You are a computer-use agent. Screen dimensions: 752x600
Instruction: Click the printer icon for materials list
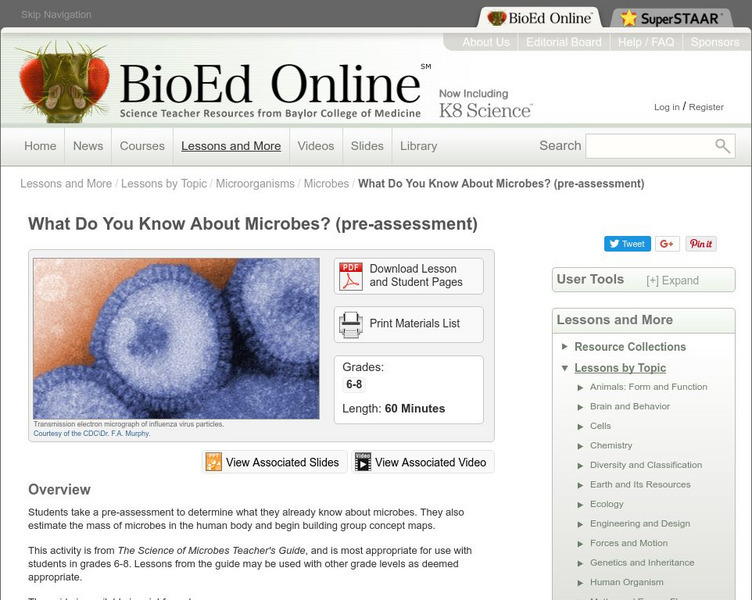pos(351,325)
